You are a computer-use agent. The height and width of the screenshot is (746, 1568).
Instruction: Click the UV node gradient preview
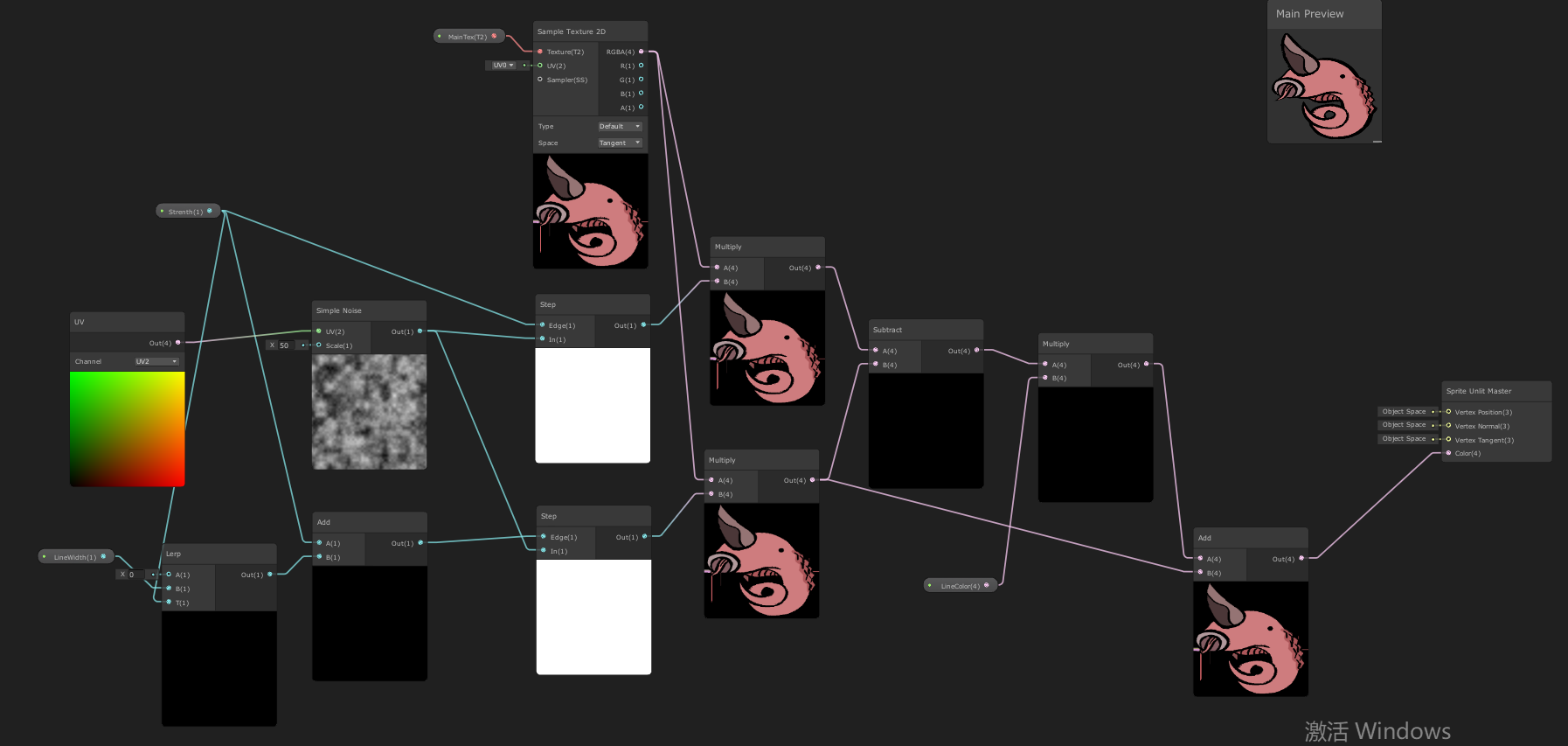(128, 429)
